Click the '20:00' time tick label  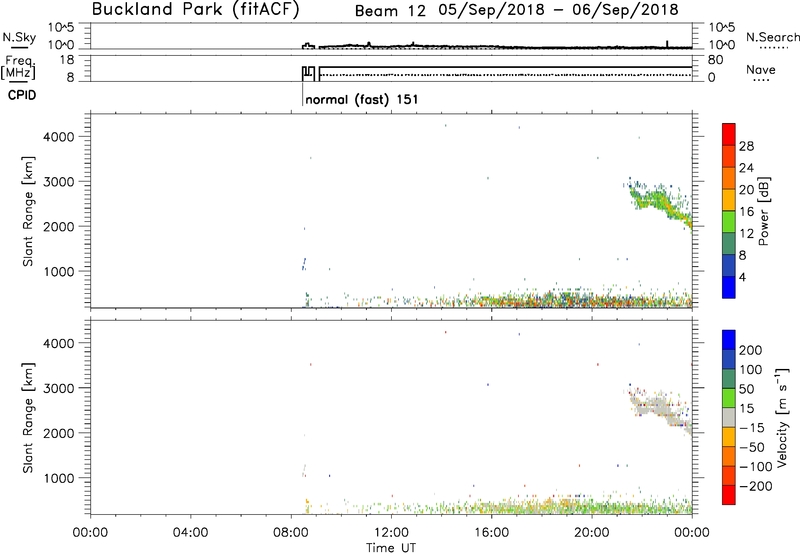[592, 533]
